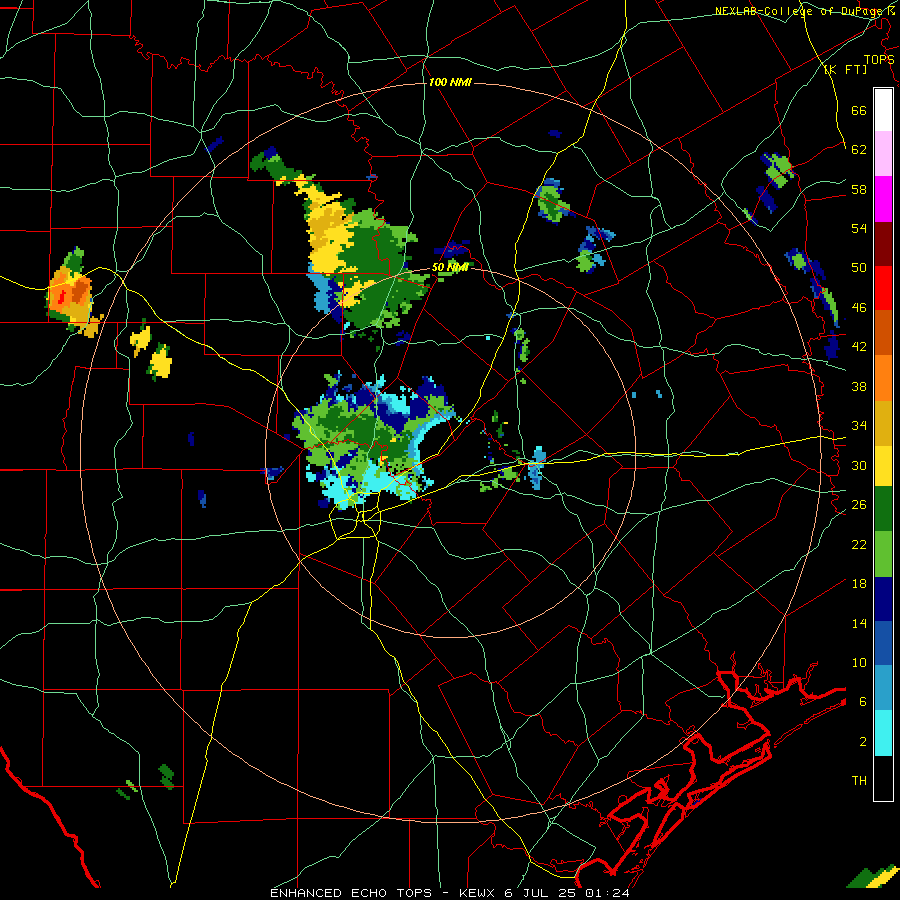Click the "50" legend value
Image resolution: width=900 pixels, height=900 pixels.
tap(859, 268)
